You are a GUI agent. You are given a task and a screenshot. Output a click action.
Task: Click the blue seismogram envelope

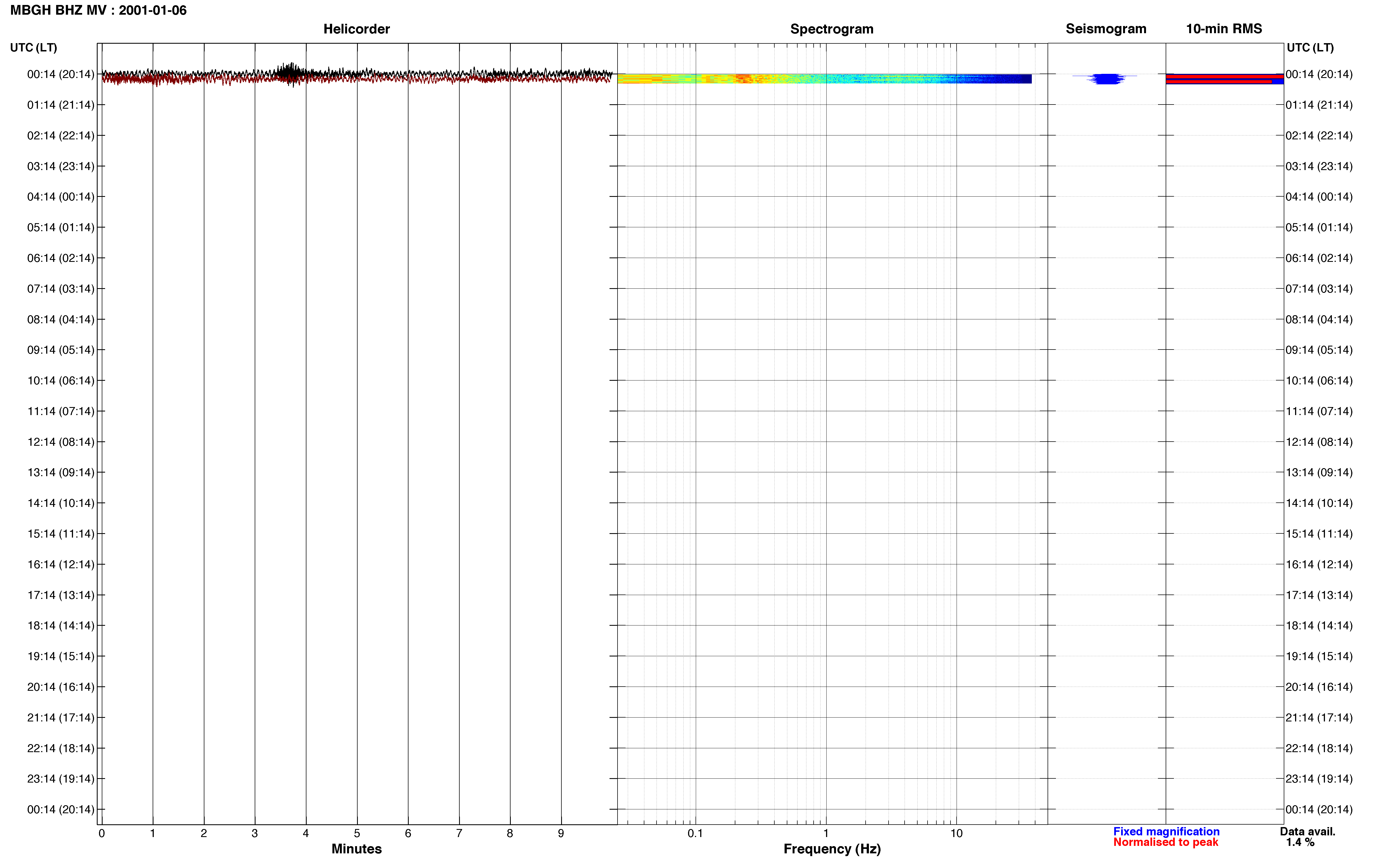click(1106, 79)
